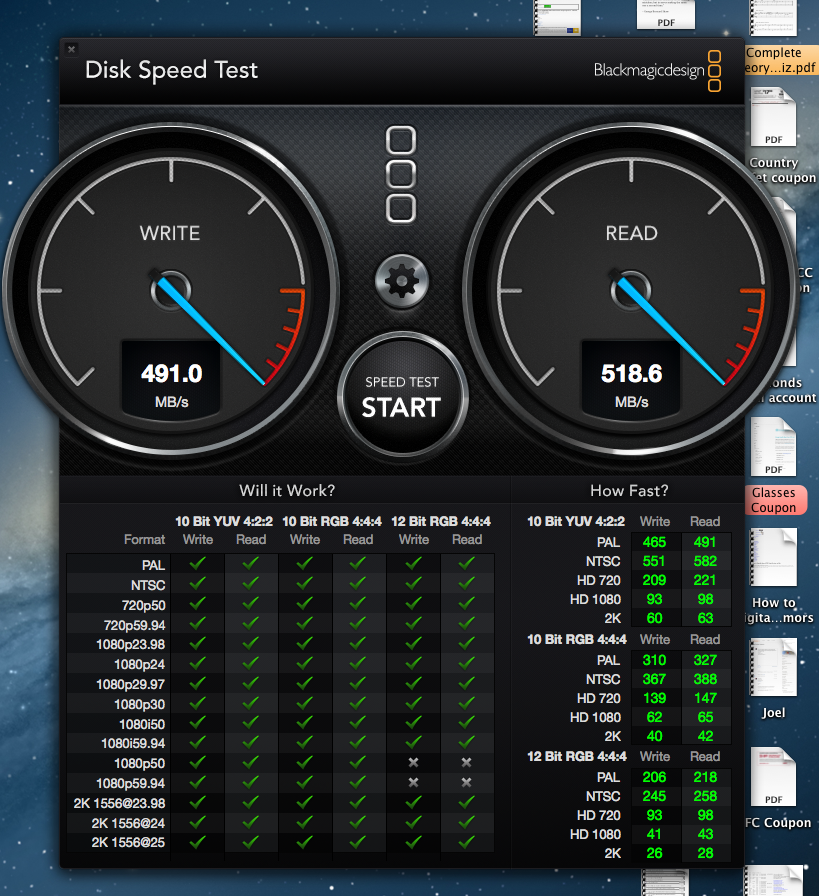The image size is (819, 896).
Task: Click the 2K 1556@23.98 format label
Action: pyautogui.click(x=119, y=803)
